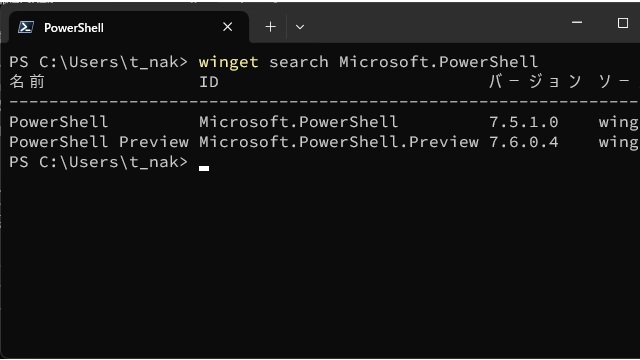This screenshot has height=360, width=640.
Task: Click the PowerShell icon in the tab
Action: pyautogui.click(x=26, y=27)
